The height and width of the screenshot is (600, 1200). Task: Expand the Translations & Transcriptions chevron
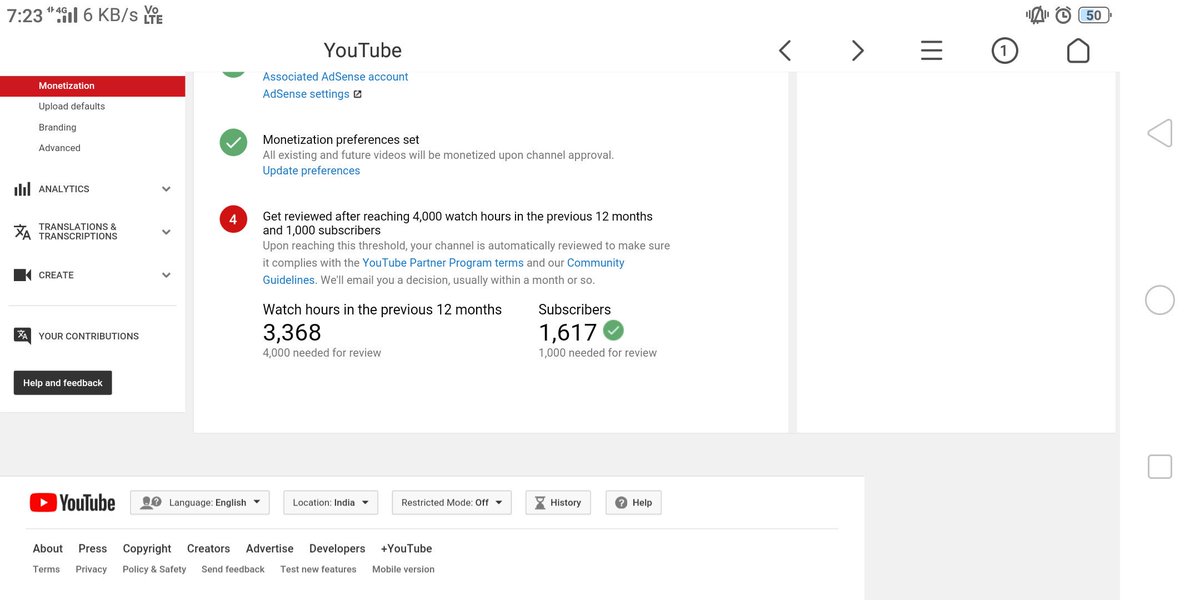pos(166,232)
